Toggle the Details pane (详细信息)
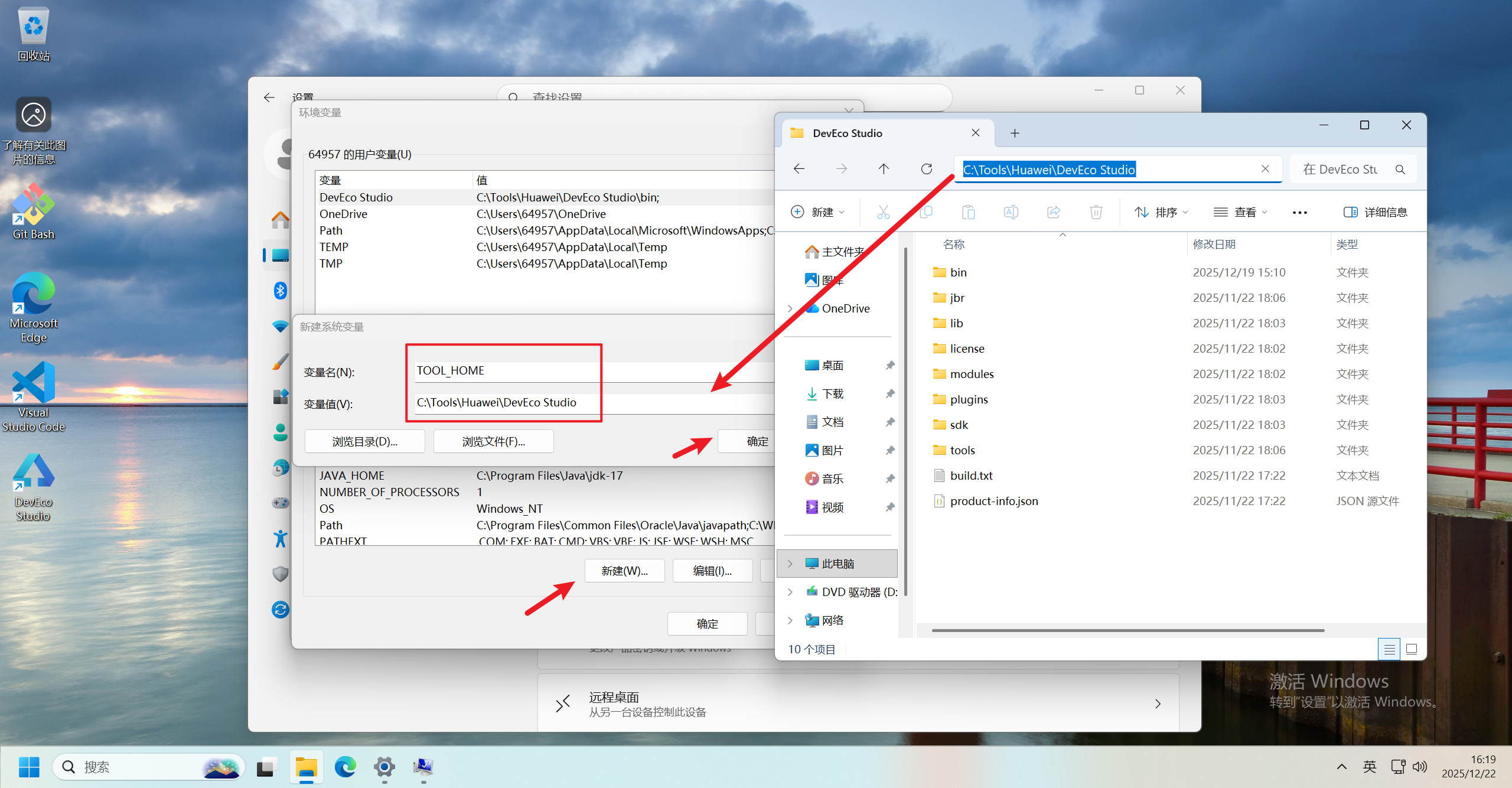 [x=1375, y=212]
